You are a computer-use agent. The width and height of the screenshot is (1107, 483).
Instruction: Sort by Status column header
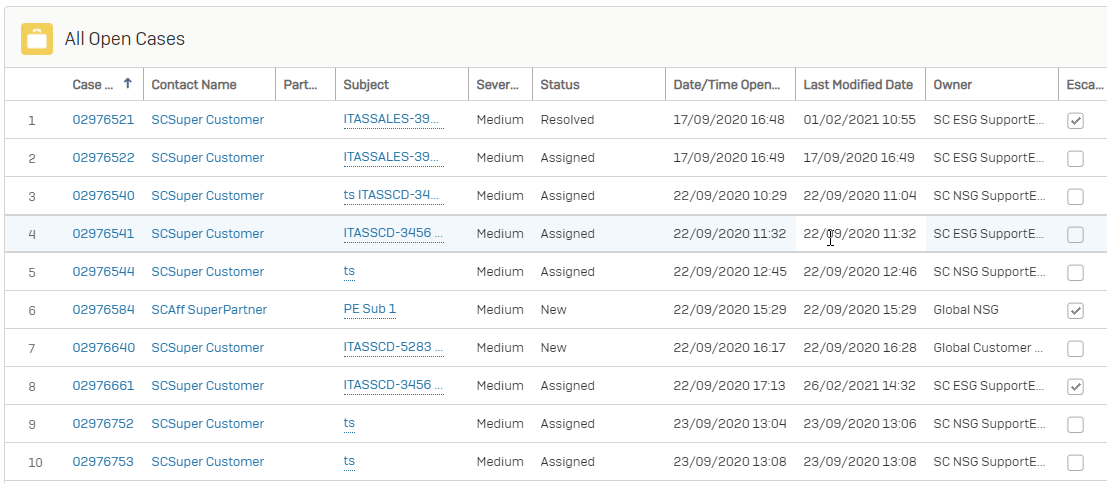[560, 85]
